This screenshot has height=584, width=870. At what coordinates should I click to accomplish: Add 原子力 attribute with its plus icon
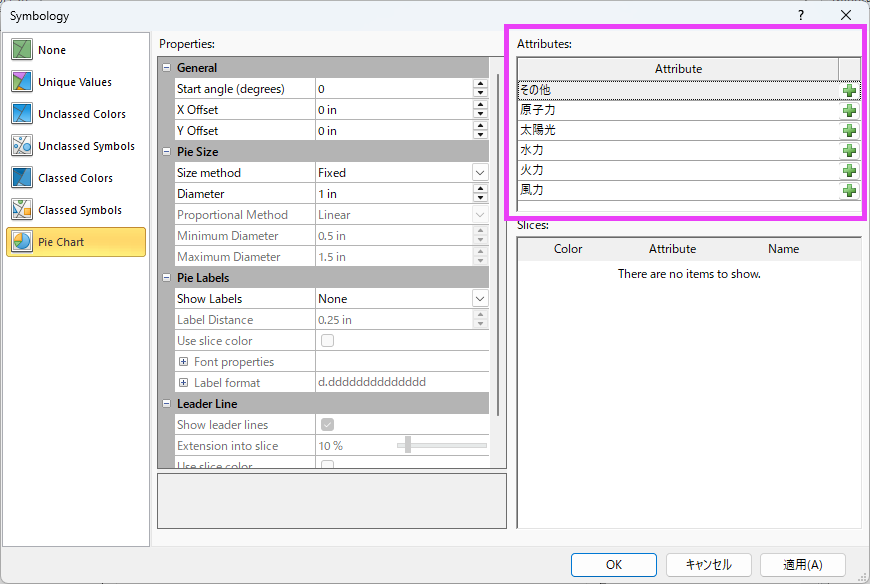pos(849,110)
